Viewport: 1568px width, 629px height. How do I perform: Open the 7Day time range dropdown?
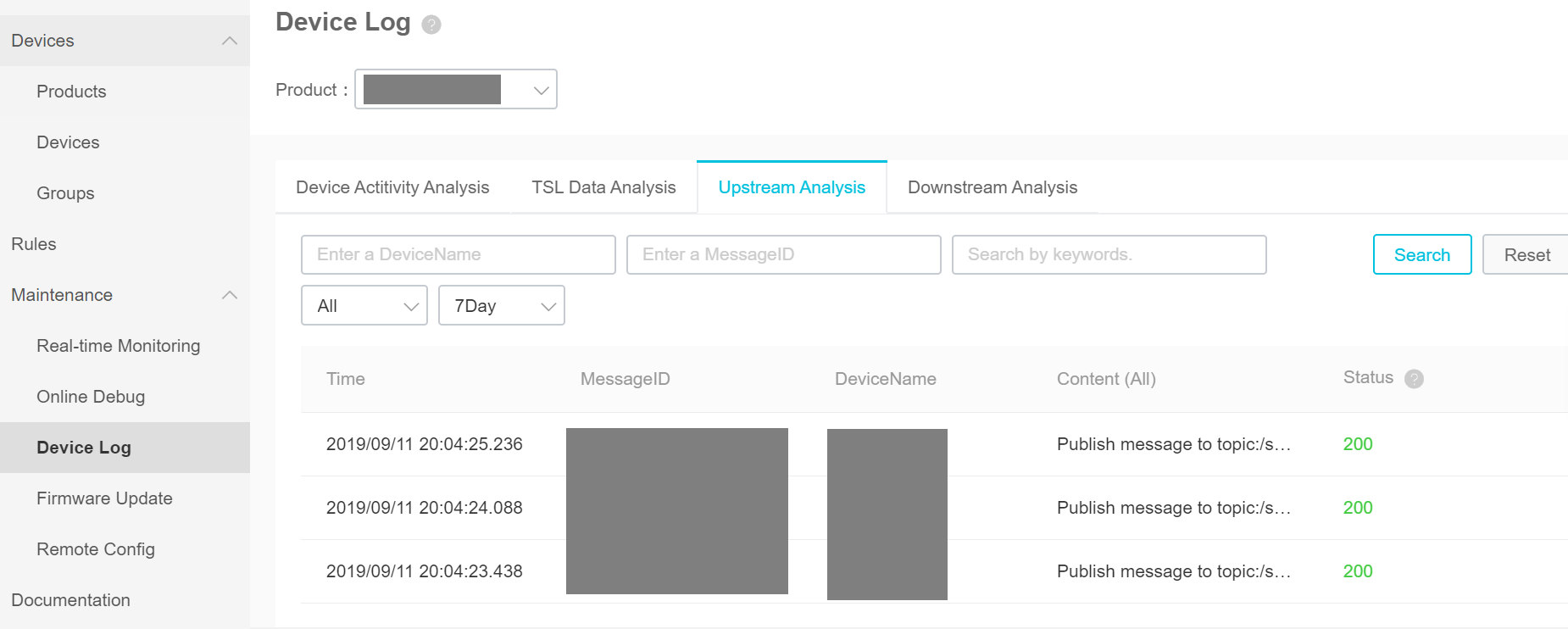coord(502,305)
